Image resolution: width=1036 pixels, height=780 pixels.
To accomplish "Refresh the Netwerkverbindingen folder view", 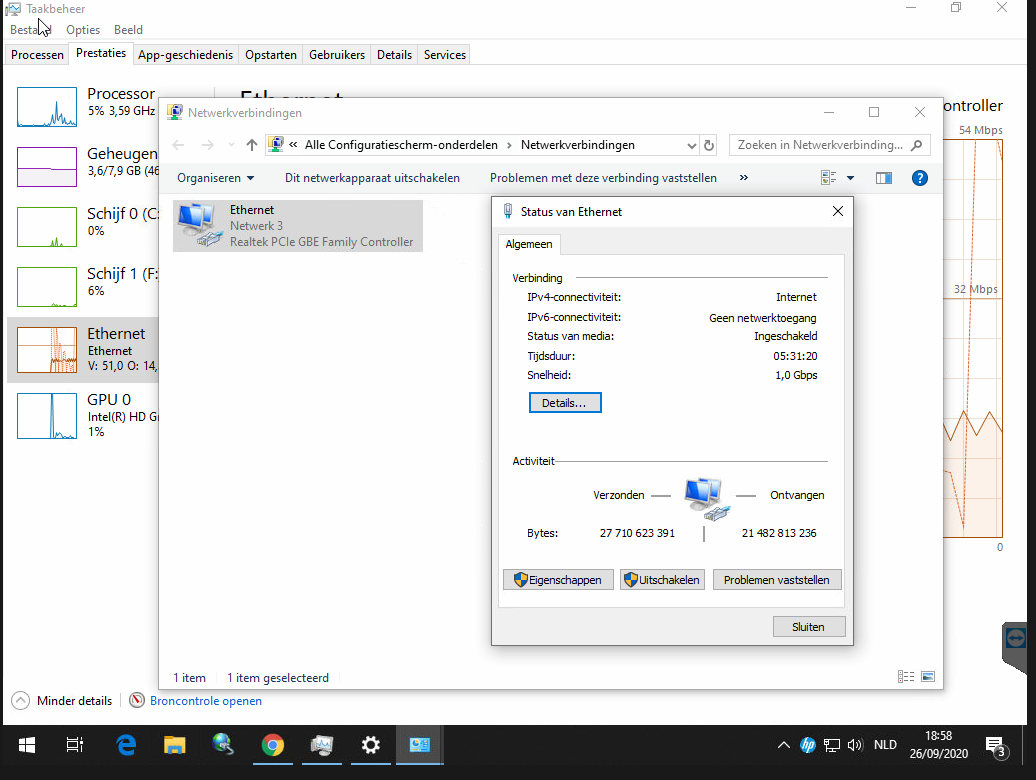I will click(709, 145).
